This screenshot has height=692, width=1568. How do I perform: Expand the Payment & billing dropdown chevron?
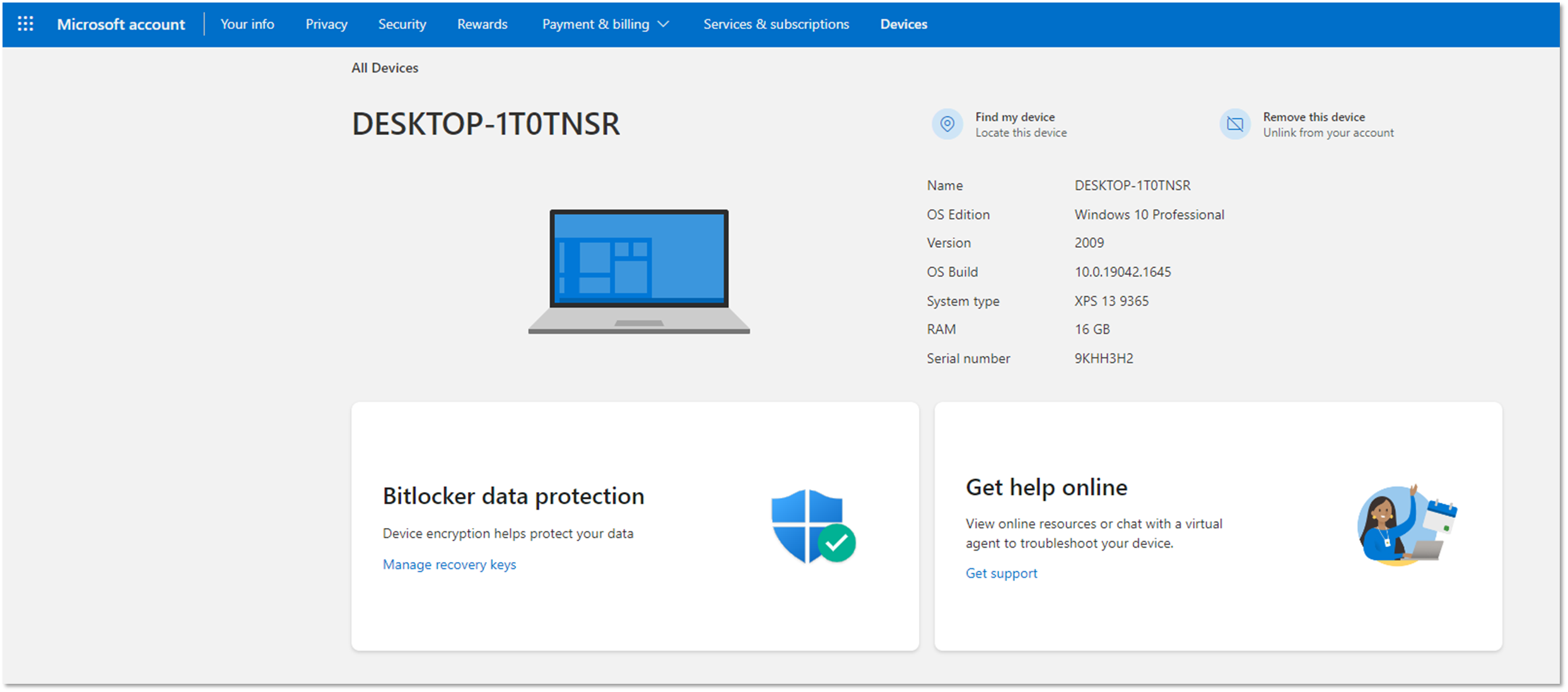[663, 24]
